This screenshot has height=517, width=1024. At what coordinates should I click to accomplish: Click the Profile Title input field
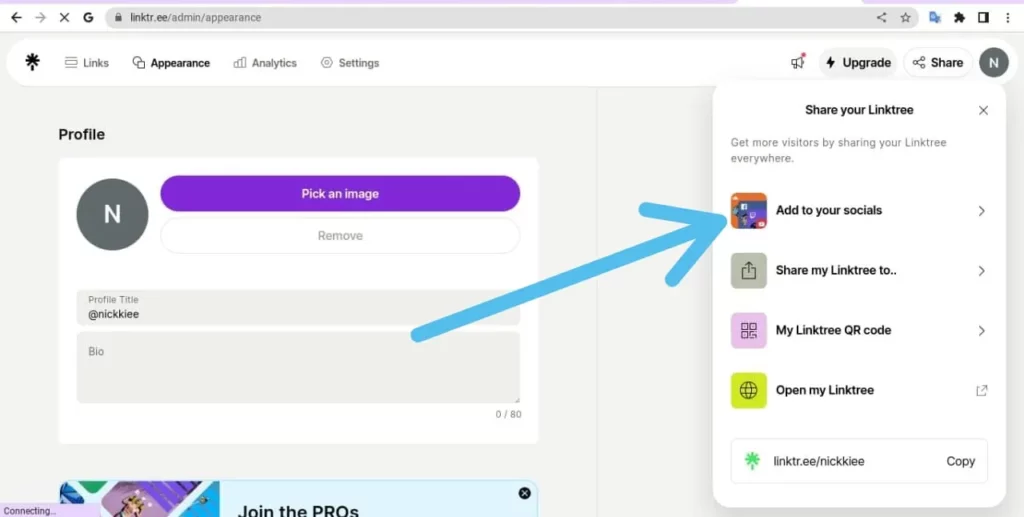click(x=298, y=307)
